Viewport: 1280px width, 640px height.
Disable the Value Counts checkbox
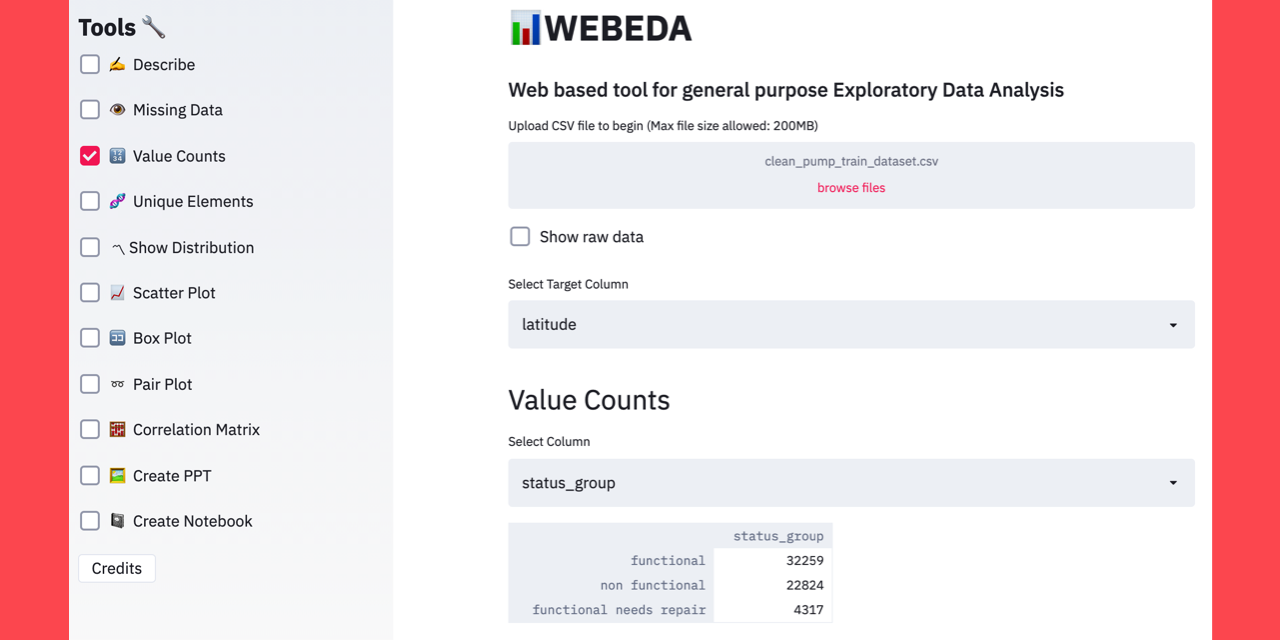coord(89,155)
